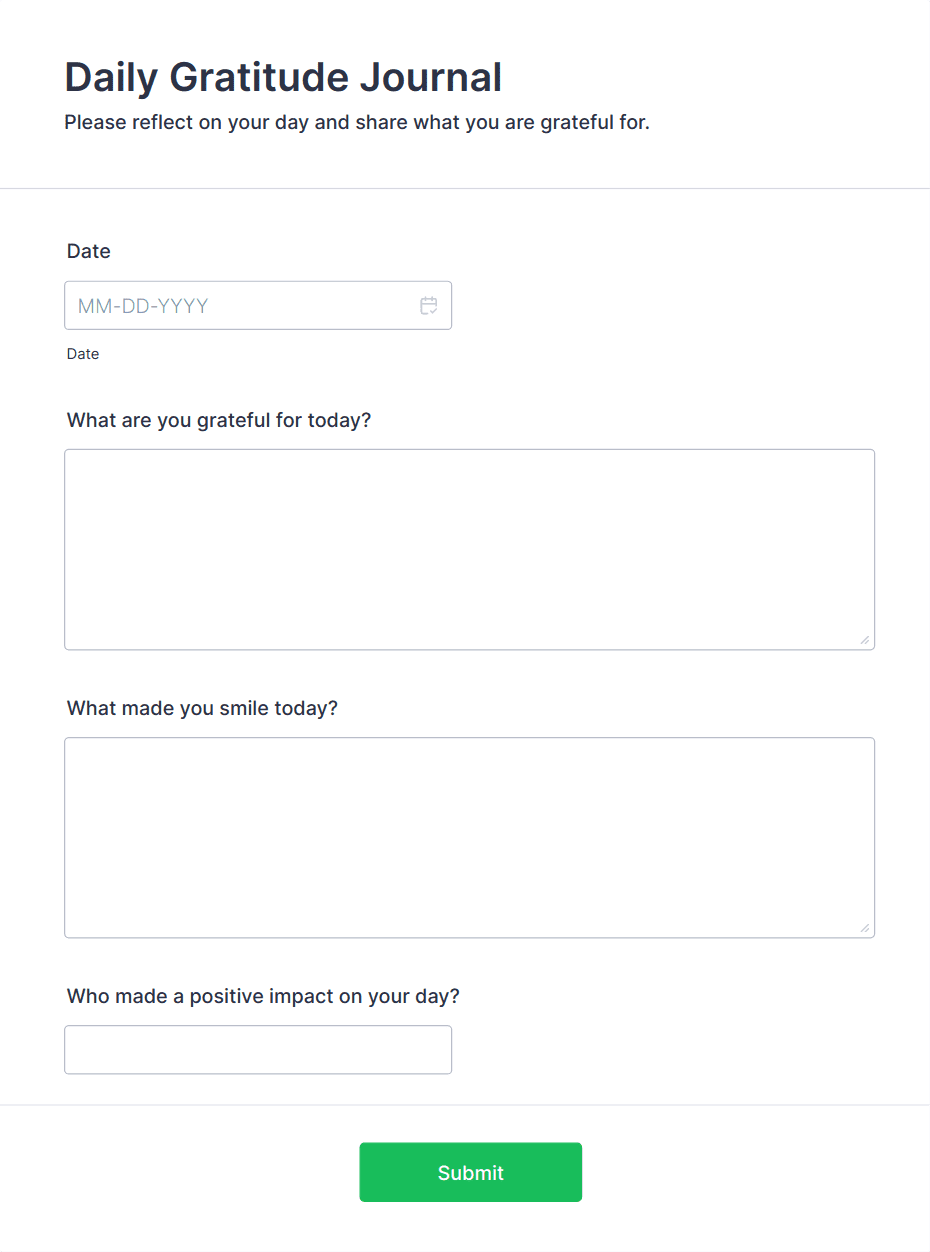Focus the 'What made you smile' text area
The height and width of the screenshot is (1252, 930).
(469, 837)
